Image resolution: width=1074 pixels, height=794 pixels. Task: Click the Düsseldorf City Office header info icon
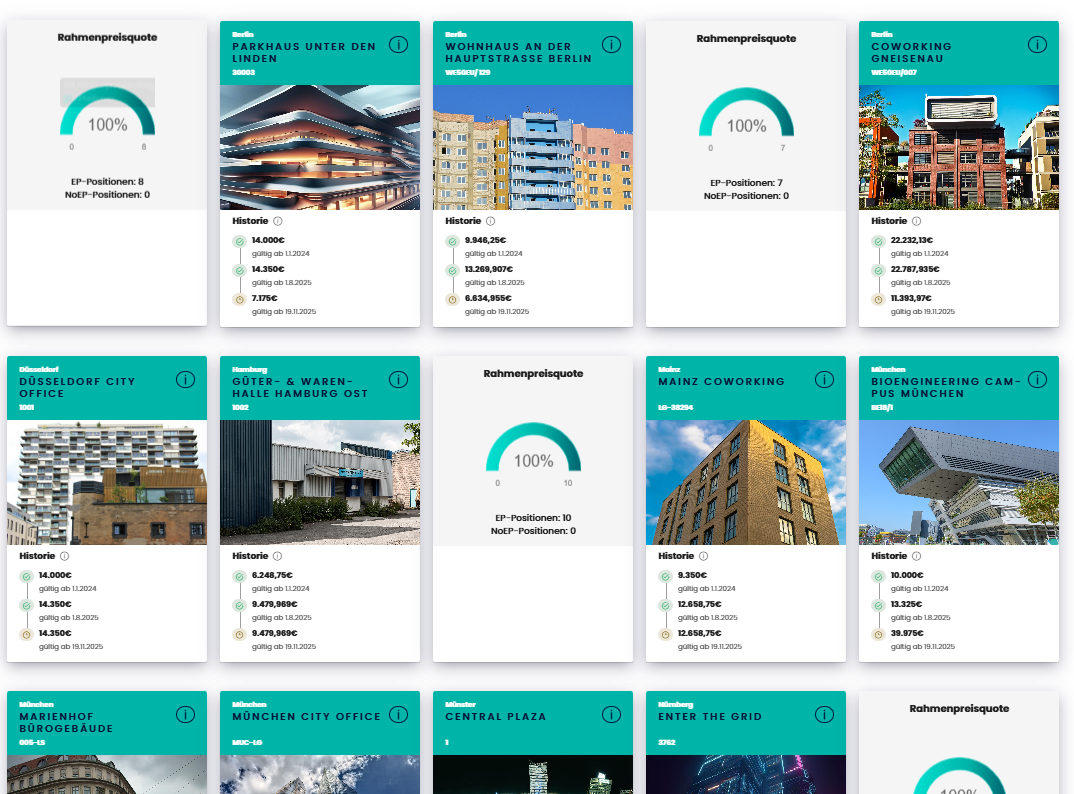185,380
